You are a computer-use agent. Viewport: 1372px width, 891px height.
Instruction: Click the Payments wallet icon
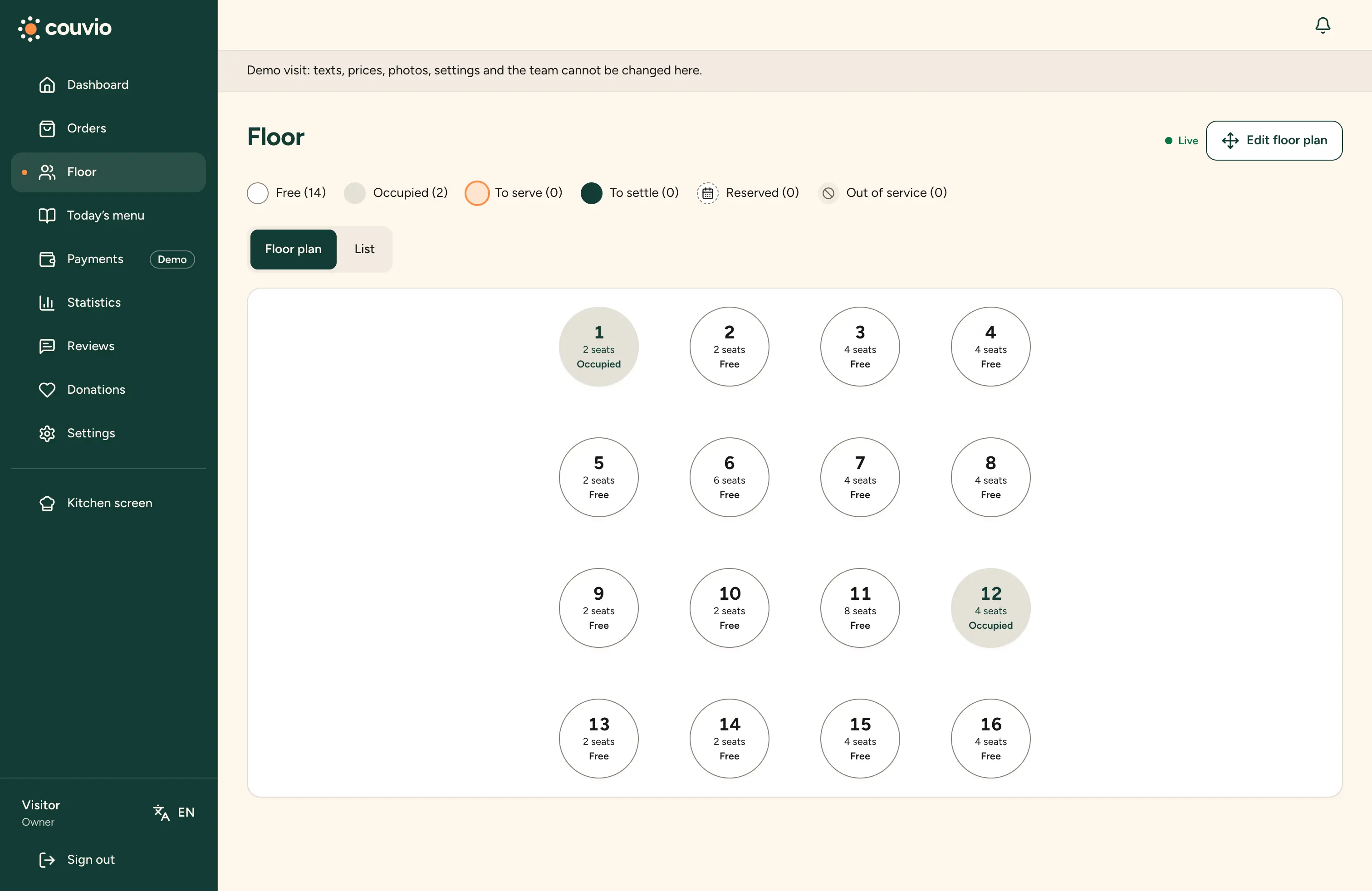[47, 259]
